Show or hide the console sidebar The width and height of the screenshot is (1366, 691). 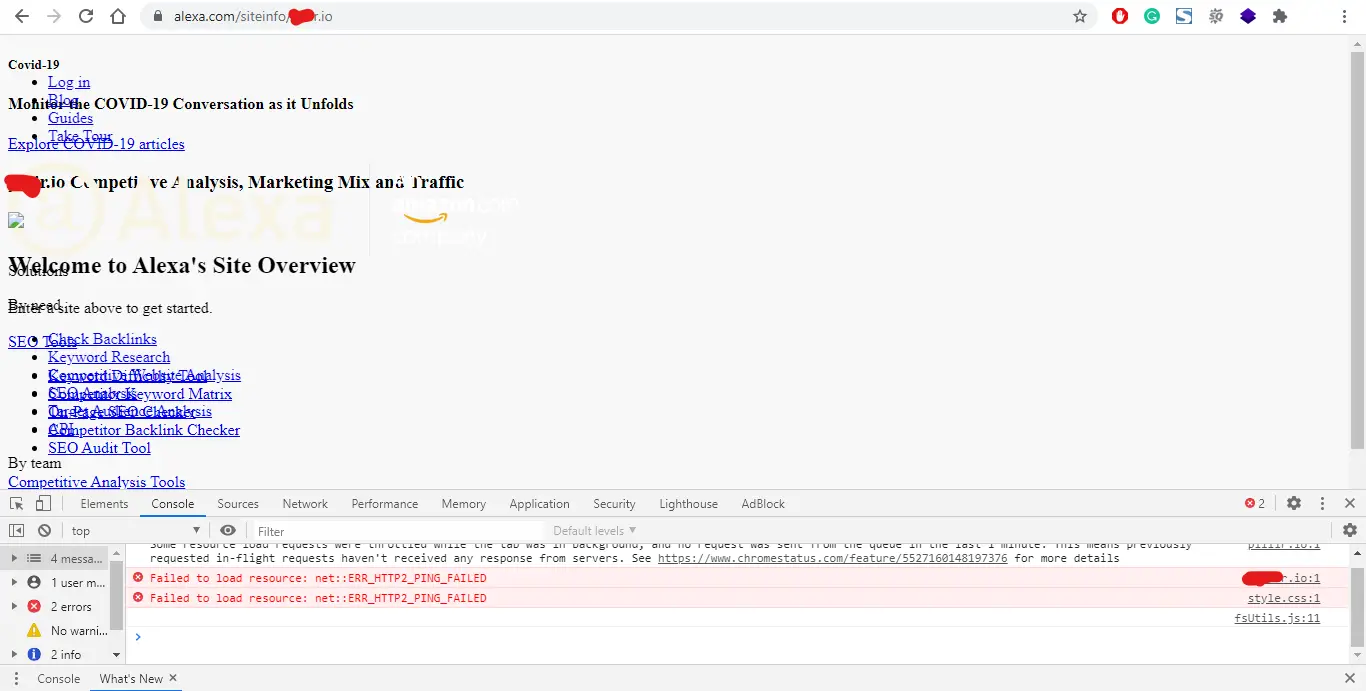point(17,531)
